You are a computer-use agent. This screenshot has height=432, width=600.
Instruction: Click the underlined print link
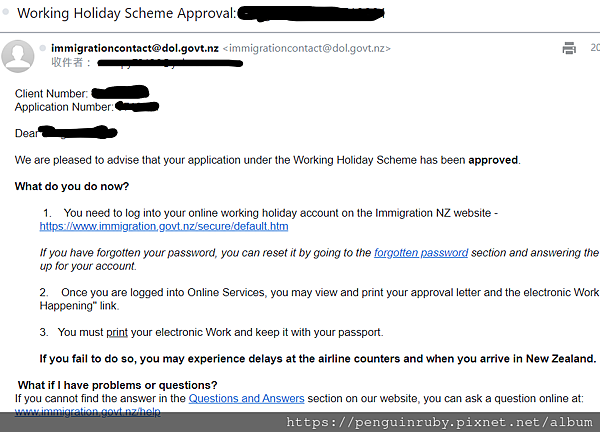click(117, 332)
